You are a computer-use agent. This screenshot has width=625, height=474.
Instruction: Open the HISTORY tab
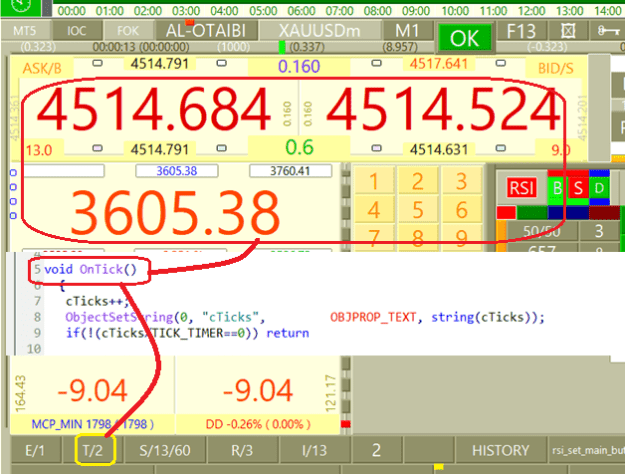(x=501, y=450)
